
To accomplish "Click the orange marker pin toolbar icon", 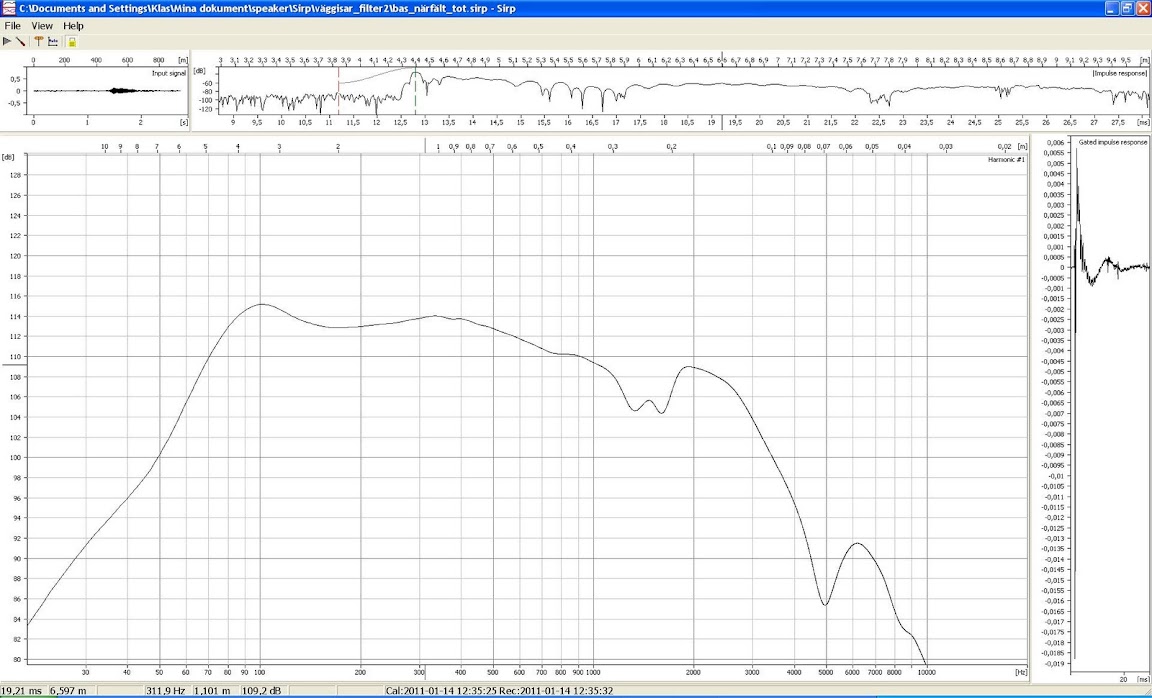I will point(38,41).
